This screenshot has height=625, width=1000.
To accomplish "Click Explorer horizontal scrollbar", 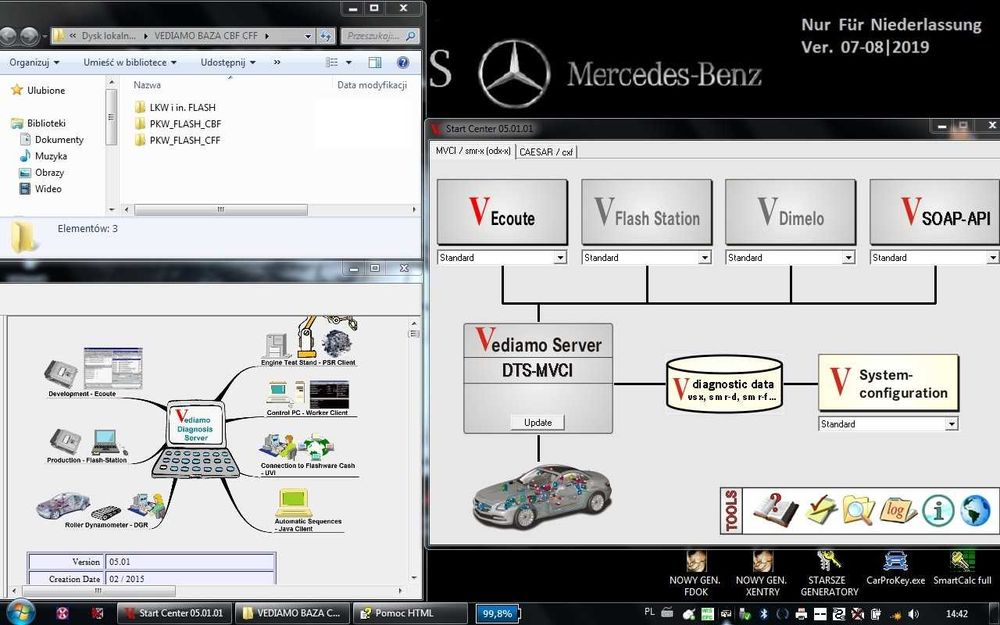I will pos(221,209).
